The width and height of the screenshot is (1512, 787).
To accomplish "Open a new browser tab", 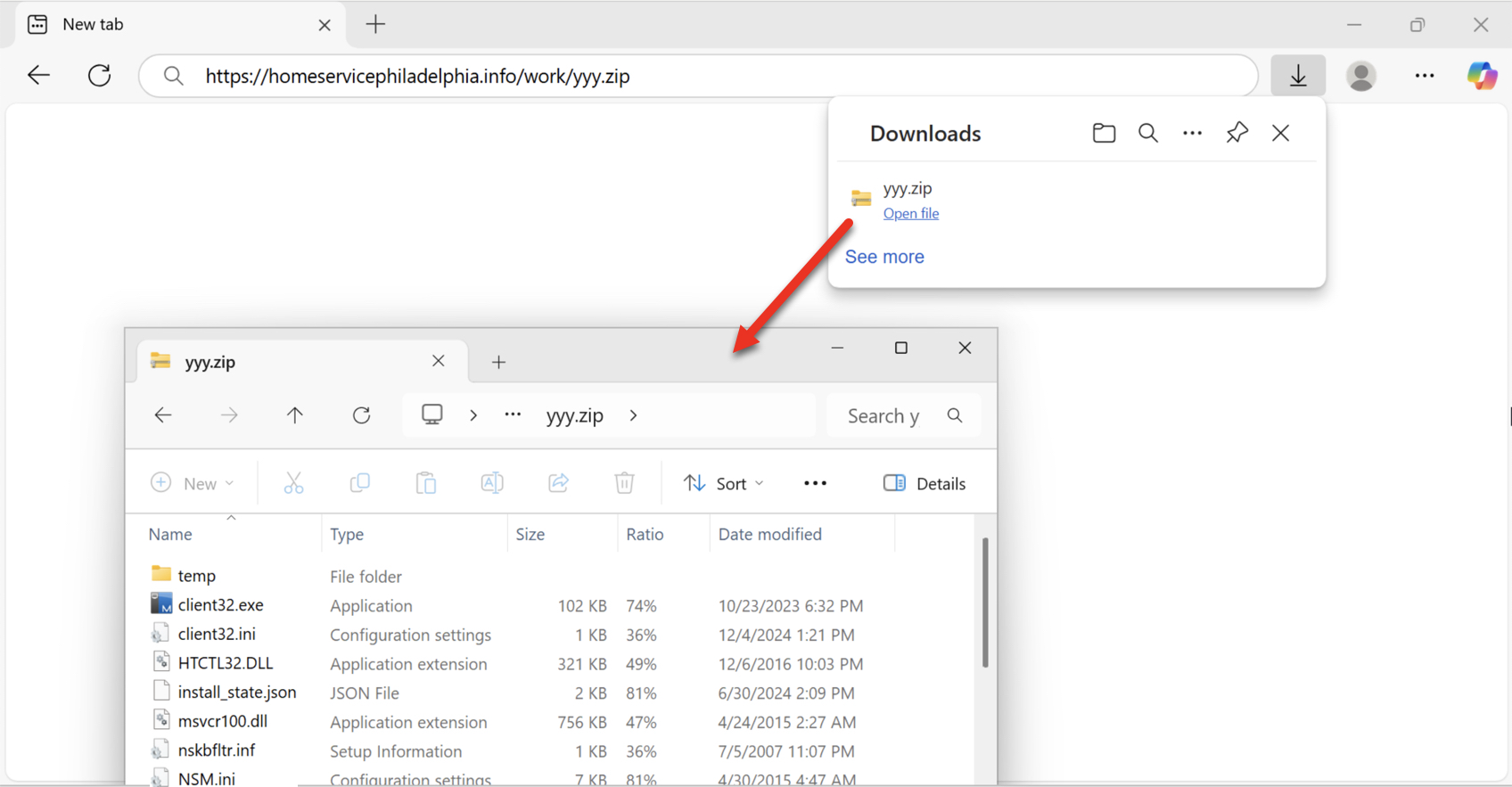I will tap(375, 24).
